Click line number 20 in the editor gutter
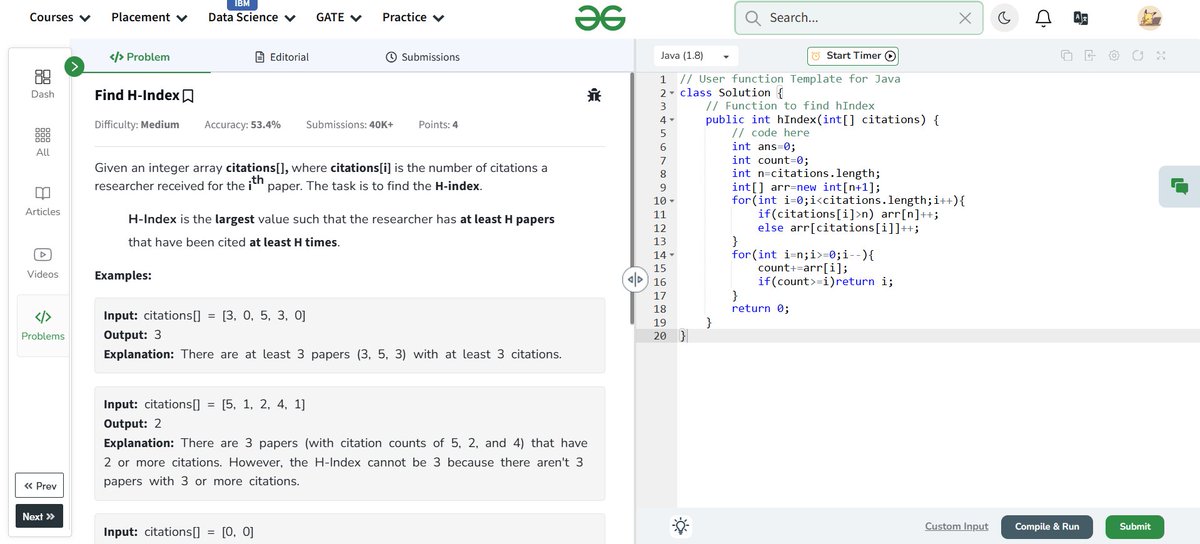This screenshot has width=1200, height=544. click(x=659, y=336)
